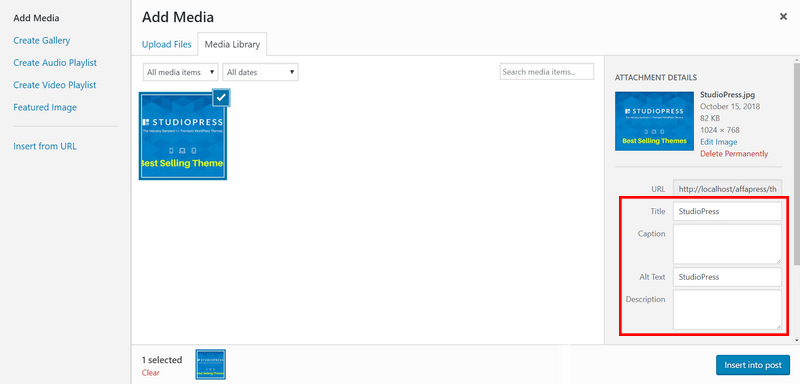
Task: Click the Caption text area
Action: (x=728, y=244)
